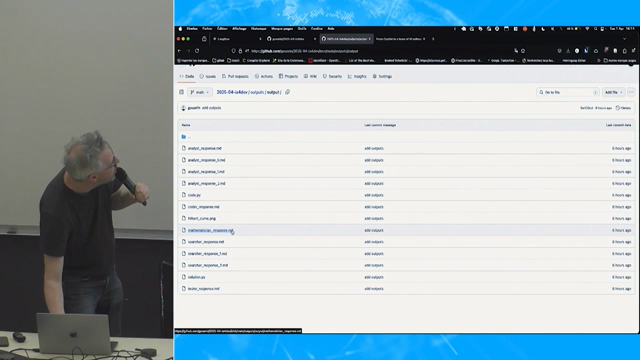The width and height of the screenshot is (640, 360).
Task: Open searcher_response_1.md file
Action: click(207, 253)
